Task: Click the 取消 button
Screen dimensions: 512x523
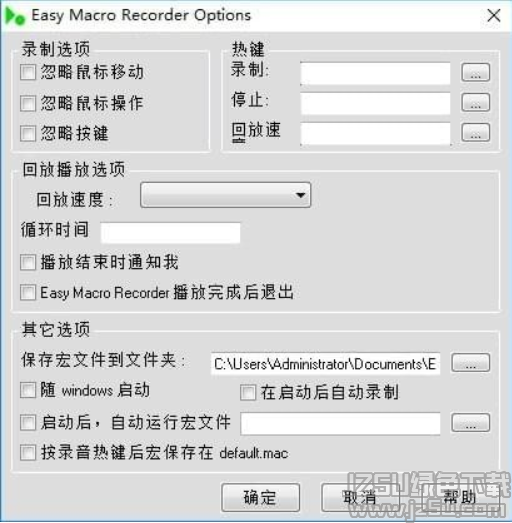Action: point(361,498)
